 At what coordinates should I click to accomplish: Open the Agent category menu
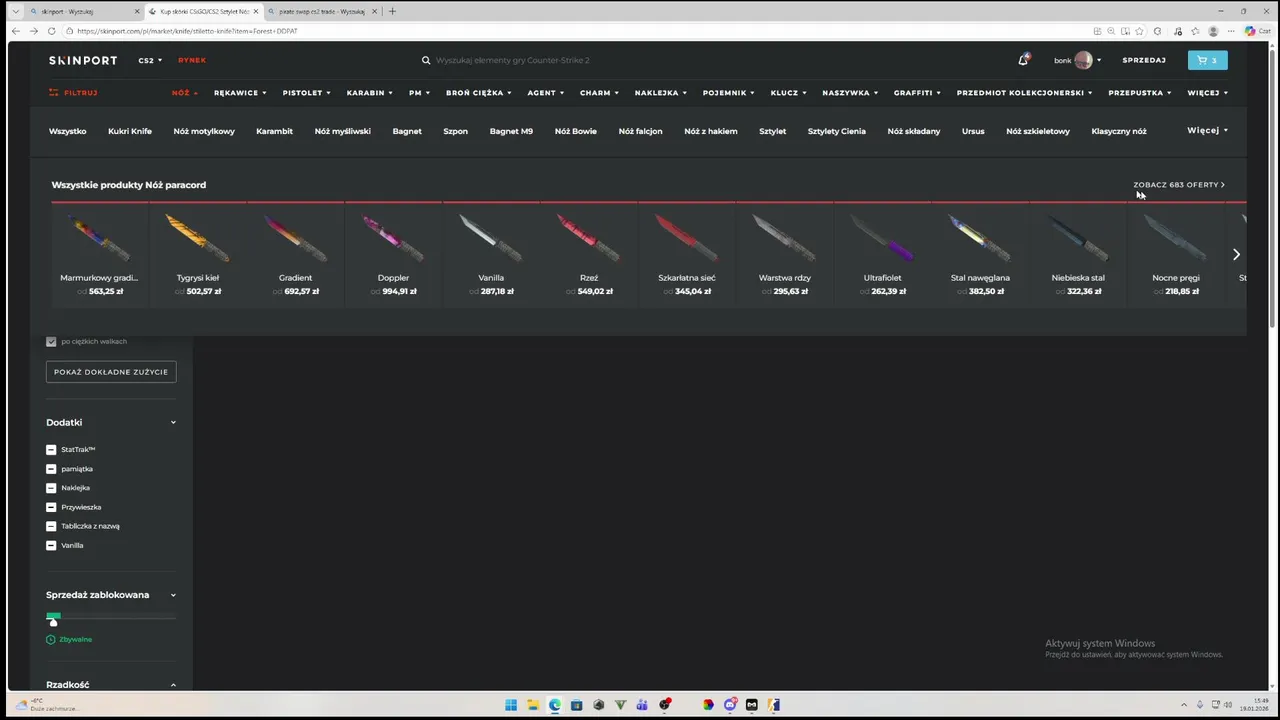(545, 92)
